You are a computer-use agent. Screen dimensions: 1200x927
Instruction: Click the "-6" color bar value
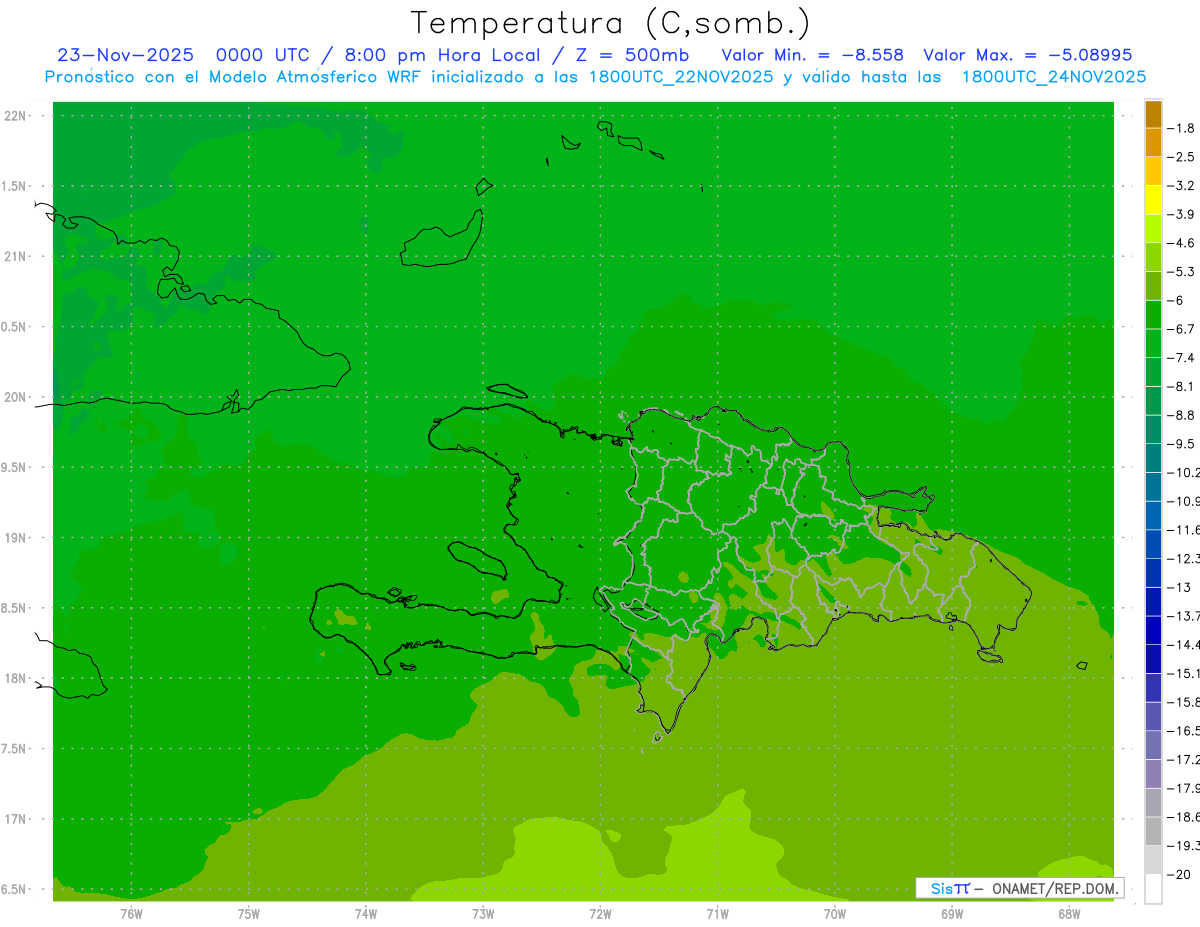tap(1177, 300)
